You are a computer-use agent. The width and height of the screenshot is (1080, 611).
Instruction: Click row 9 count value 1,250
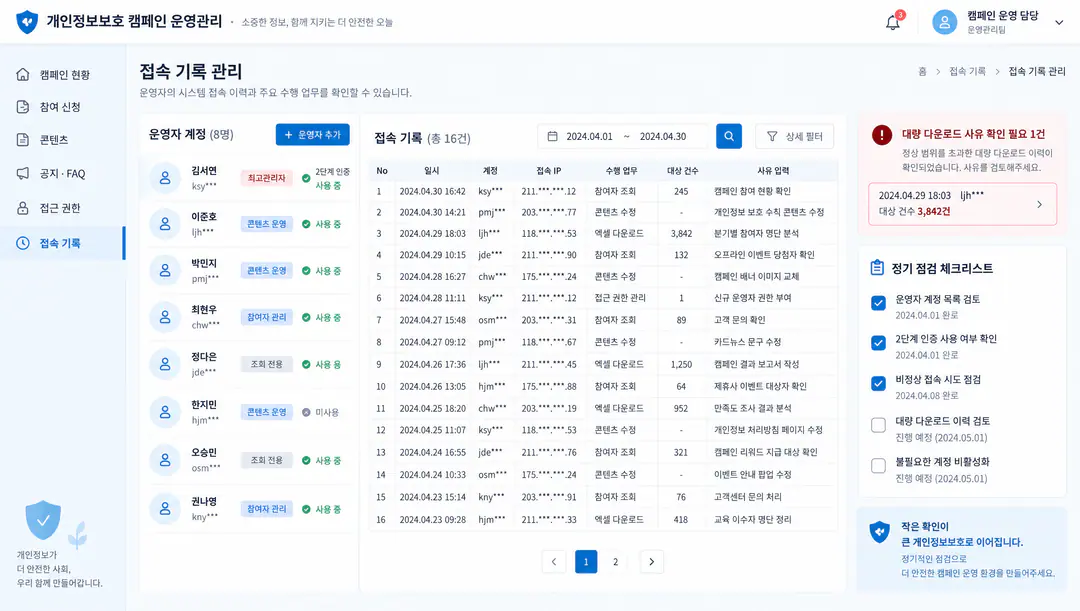[x=681, y=364]
